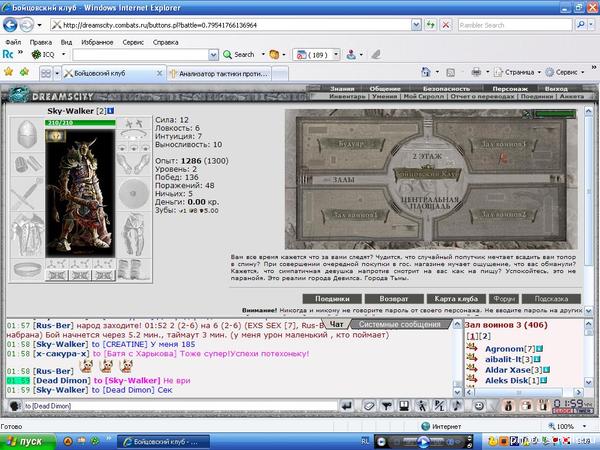Viewport: 600px width, 450px height.
Task: Click the green 210/210 health bar
Action: 80,122
